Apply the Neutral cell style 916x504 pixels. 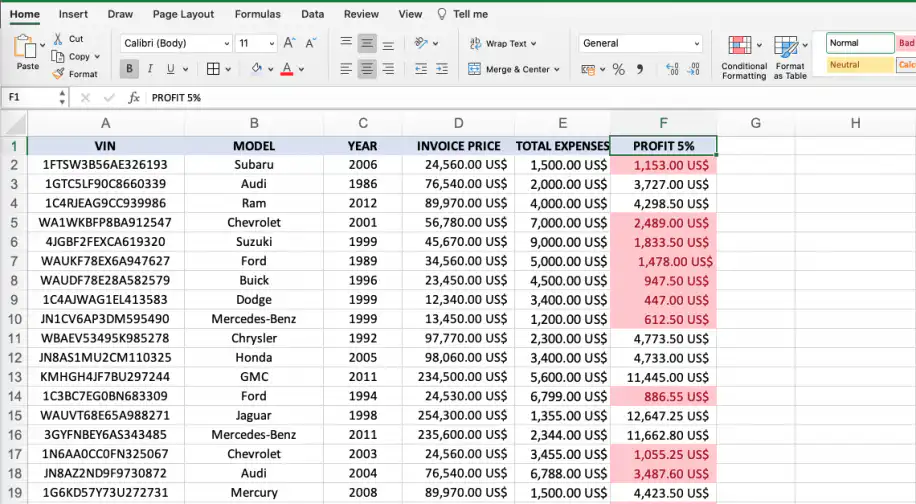(x=860, y=65)
